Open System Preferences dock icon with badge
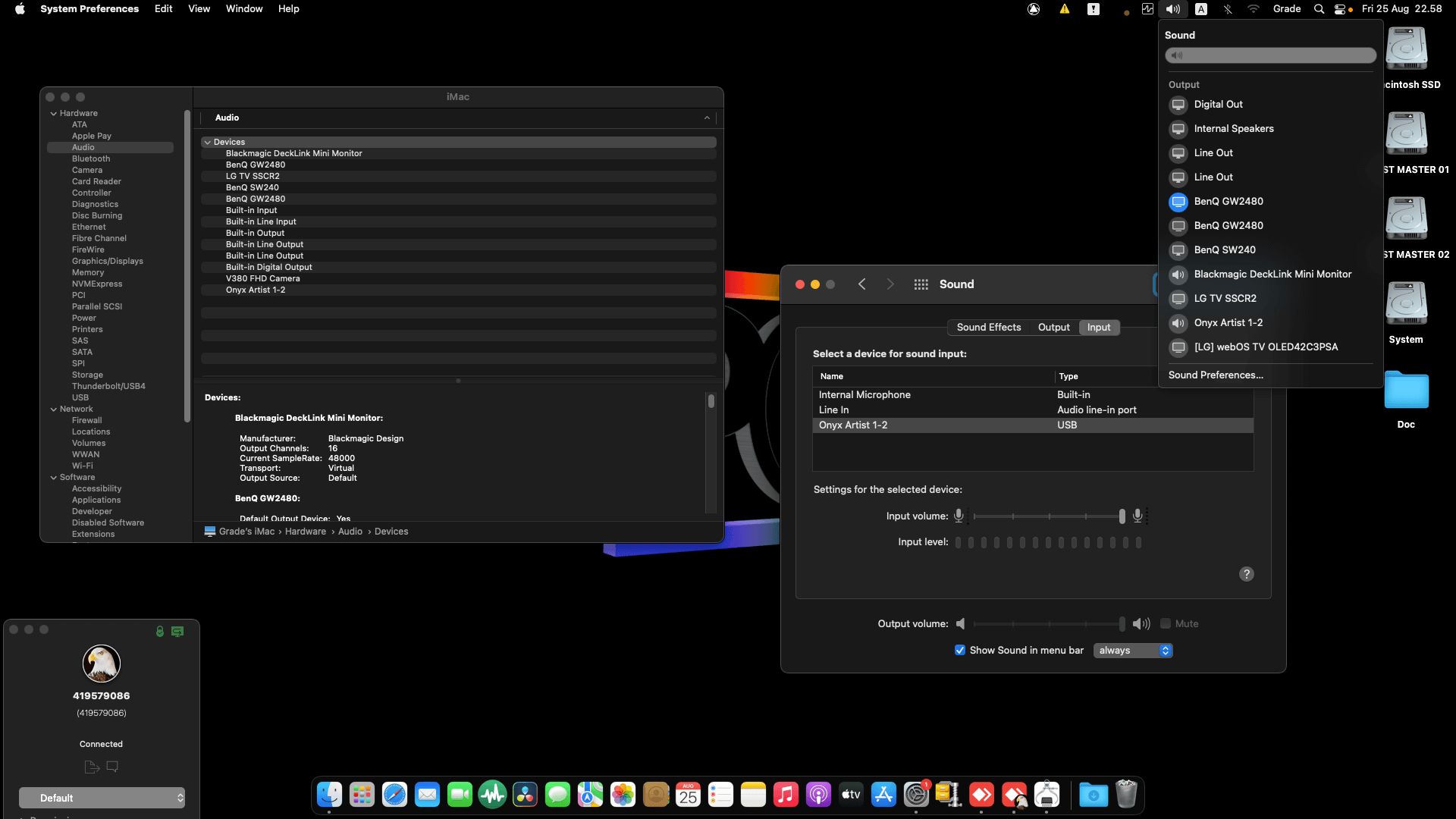Screen dimensions: 1456x819 pyautogui.click(x=916, y=795)
